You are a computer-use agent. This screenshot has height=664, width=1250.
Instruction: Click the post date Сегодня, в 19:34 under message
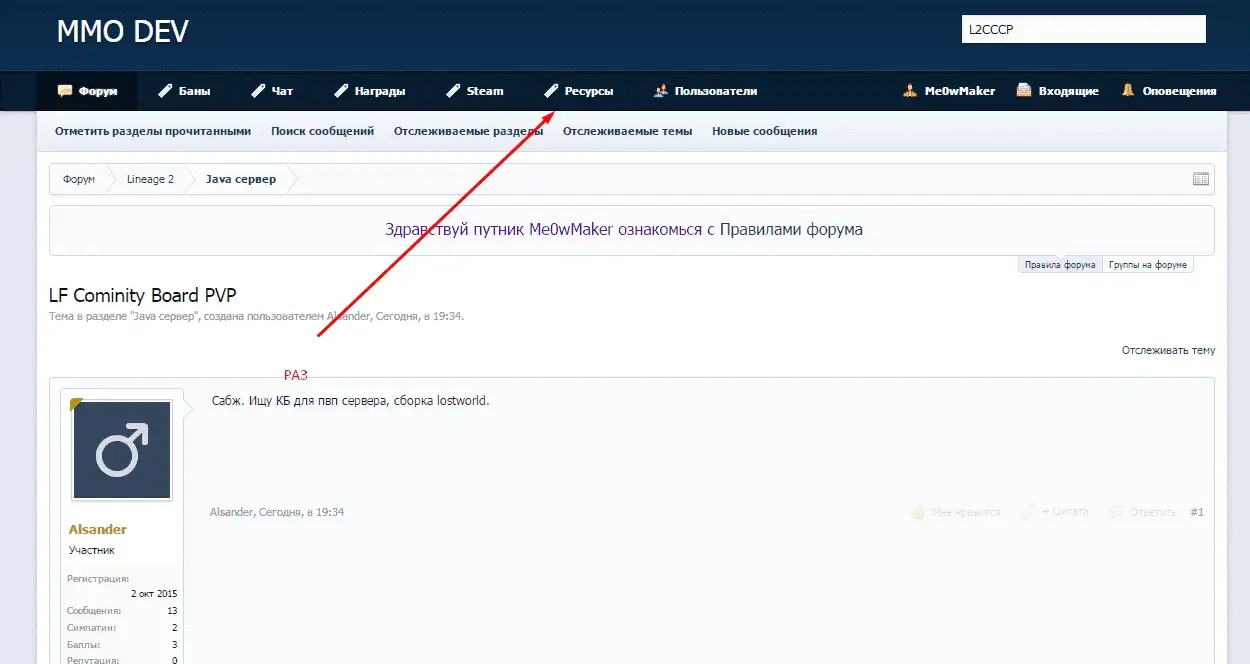[x=301, y=512]
